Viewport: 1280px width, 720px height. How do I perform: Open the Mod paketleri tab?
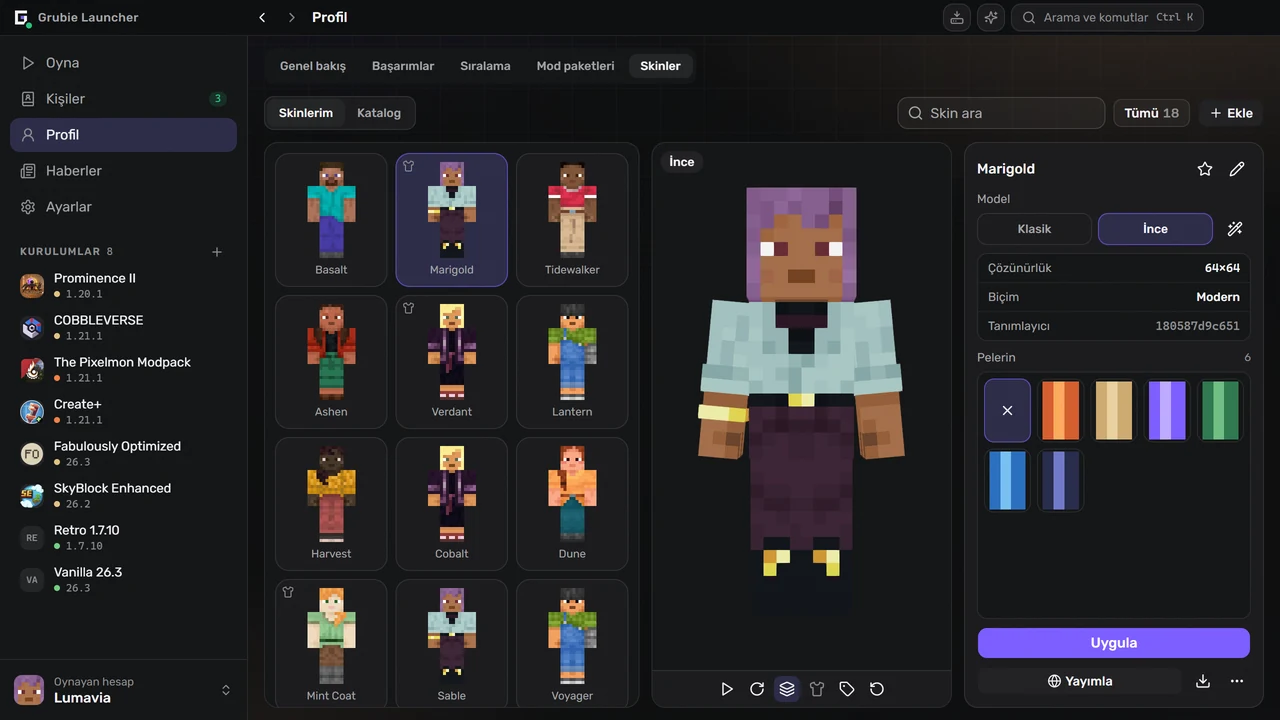pos(576,66)
